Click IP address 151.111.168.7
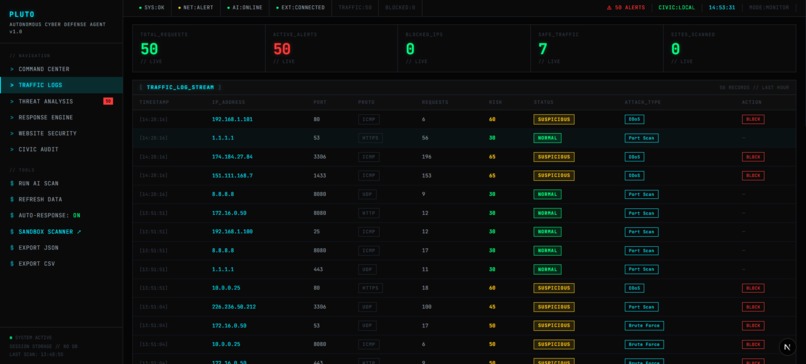Viewport: 806px width, 364px height. point(232,175)
